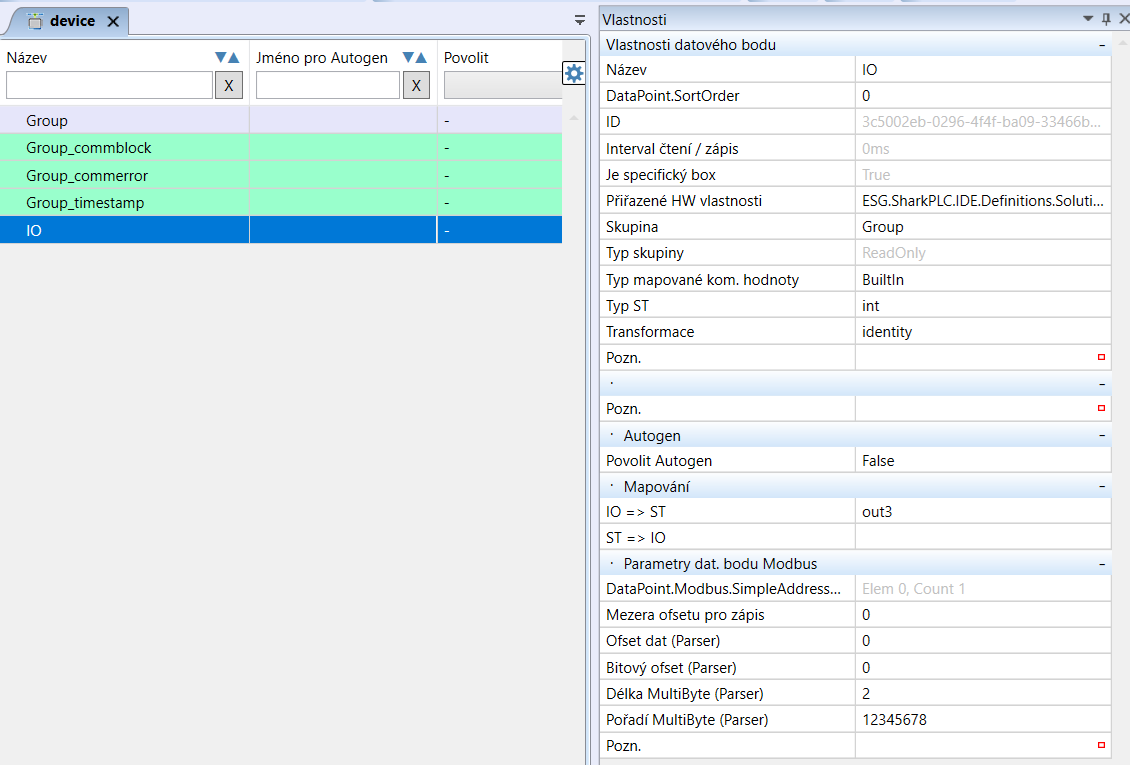Edit the IO => ST value out3
1130x765 pixels.
[983, 511]
